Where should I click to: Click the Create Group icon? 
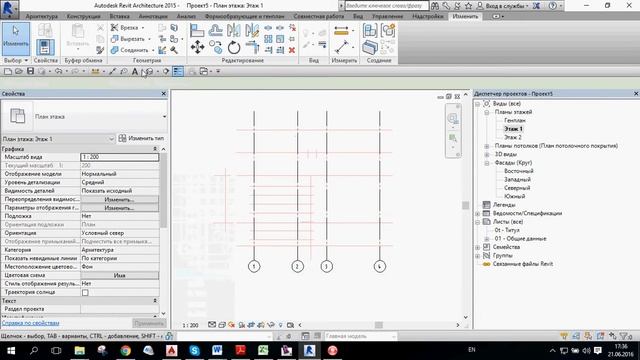point(388,31)
